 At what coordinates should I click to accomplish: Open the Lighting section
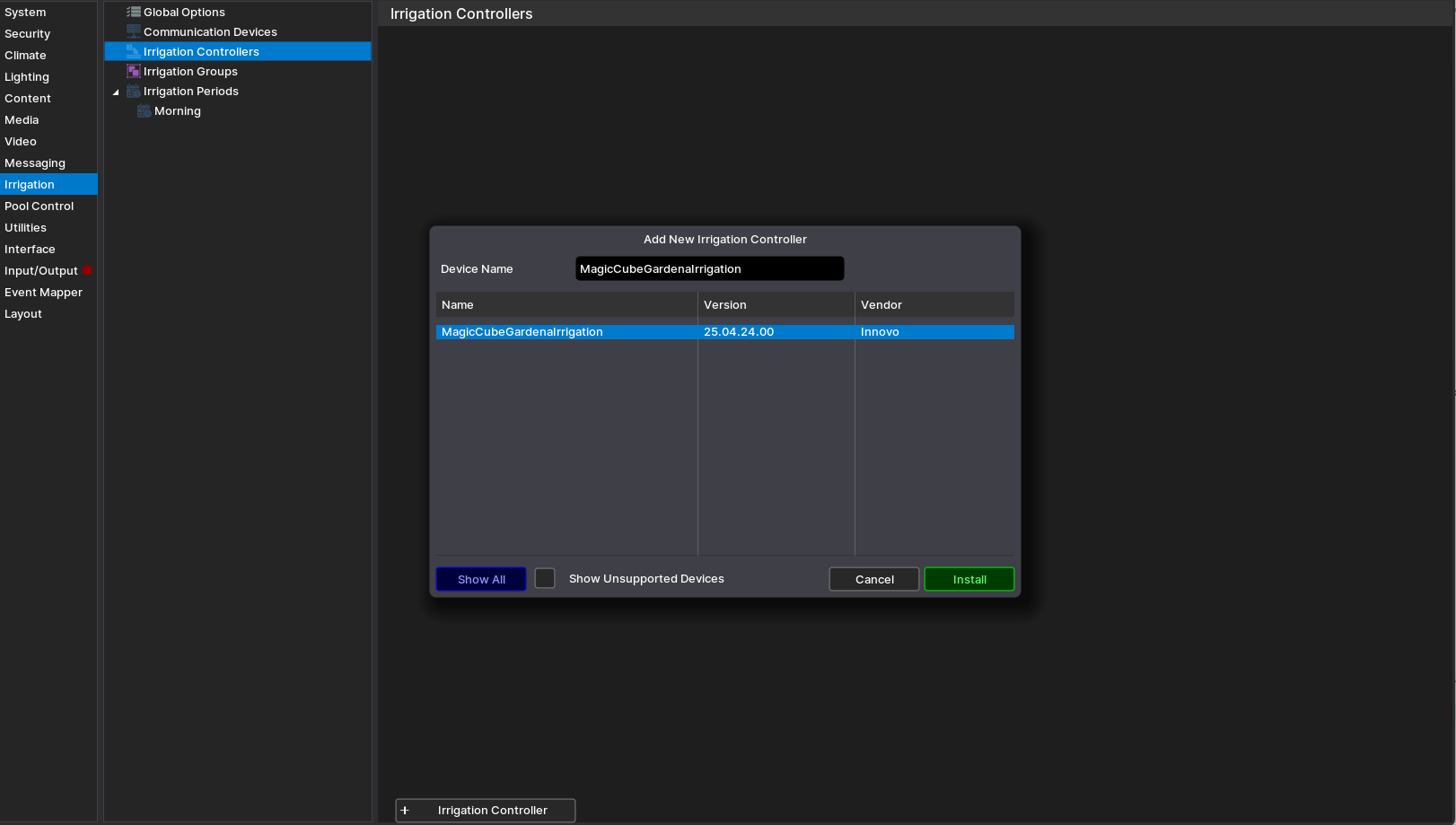(48, 76)
